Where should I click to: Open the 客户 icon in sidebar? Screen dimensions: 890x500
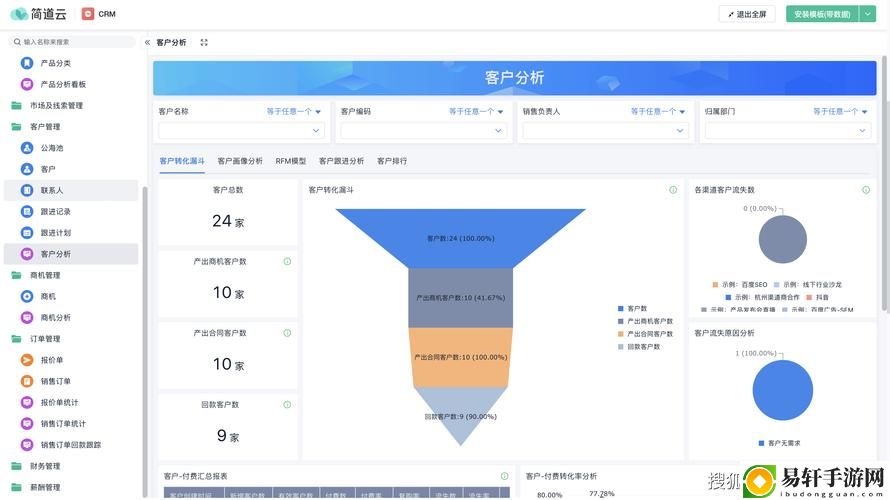tap(27, 169)
